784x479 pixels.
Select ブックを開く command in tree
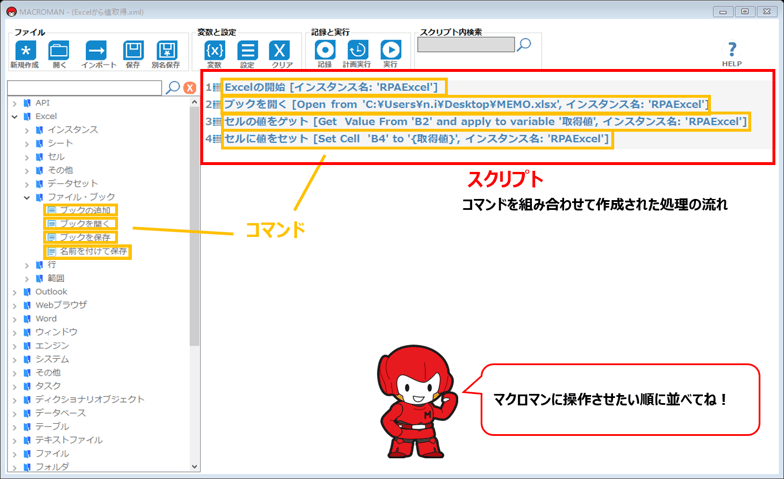tap(85, 224)
